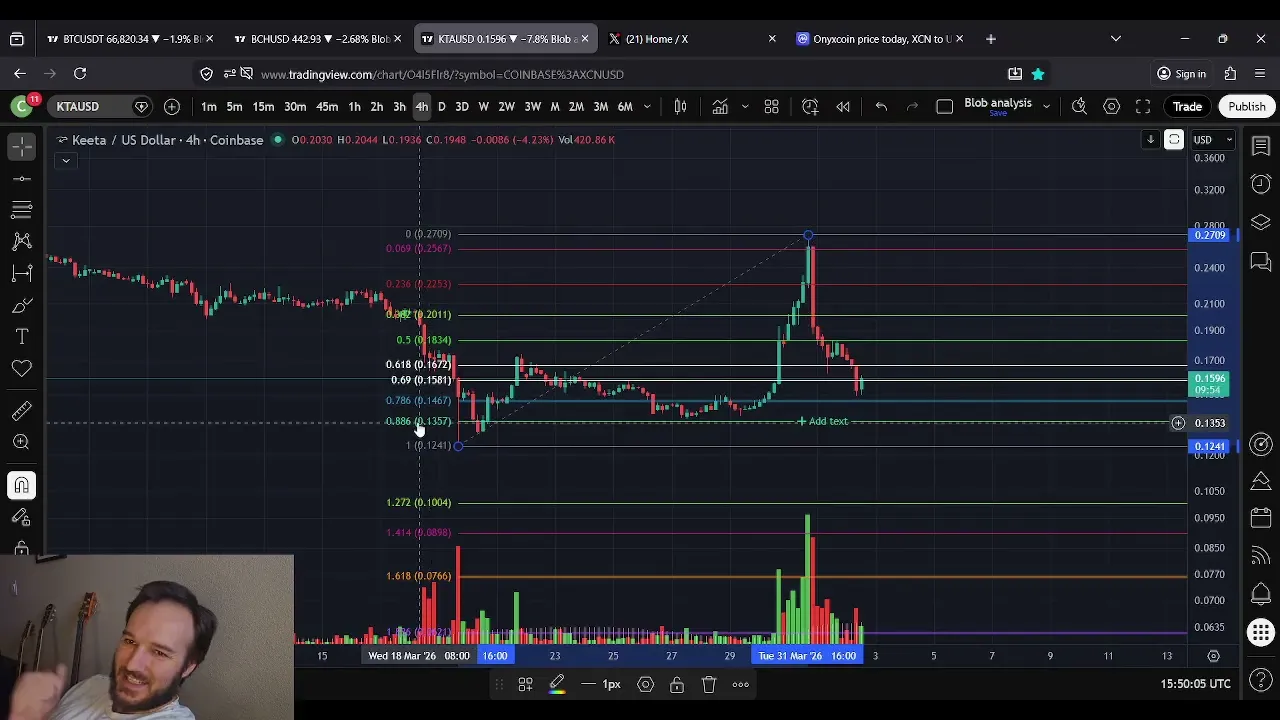
Task: Open Quick Search icon
Action: pyautogui.click(x=1079, y=107)
